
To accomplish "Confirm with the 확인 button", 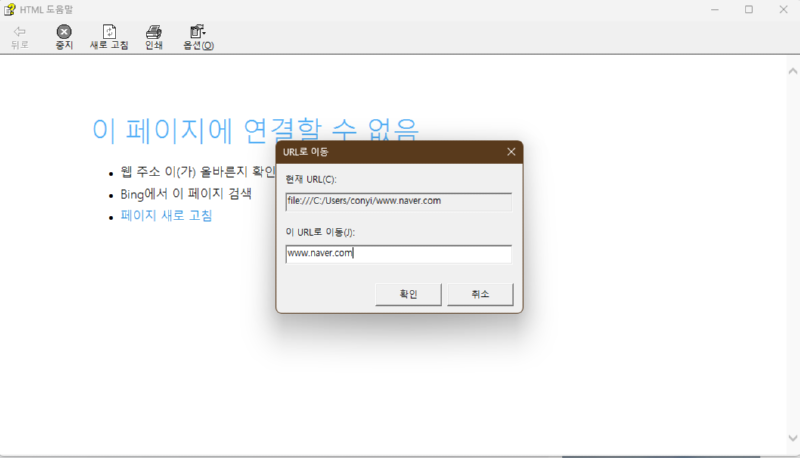I will tap(408, 294).
